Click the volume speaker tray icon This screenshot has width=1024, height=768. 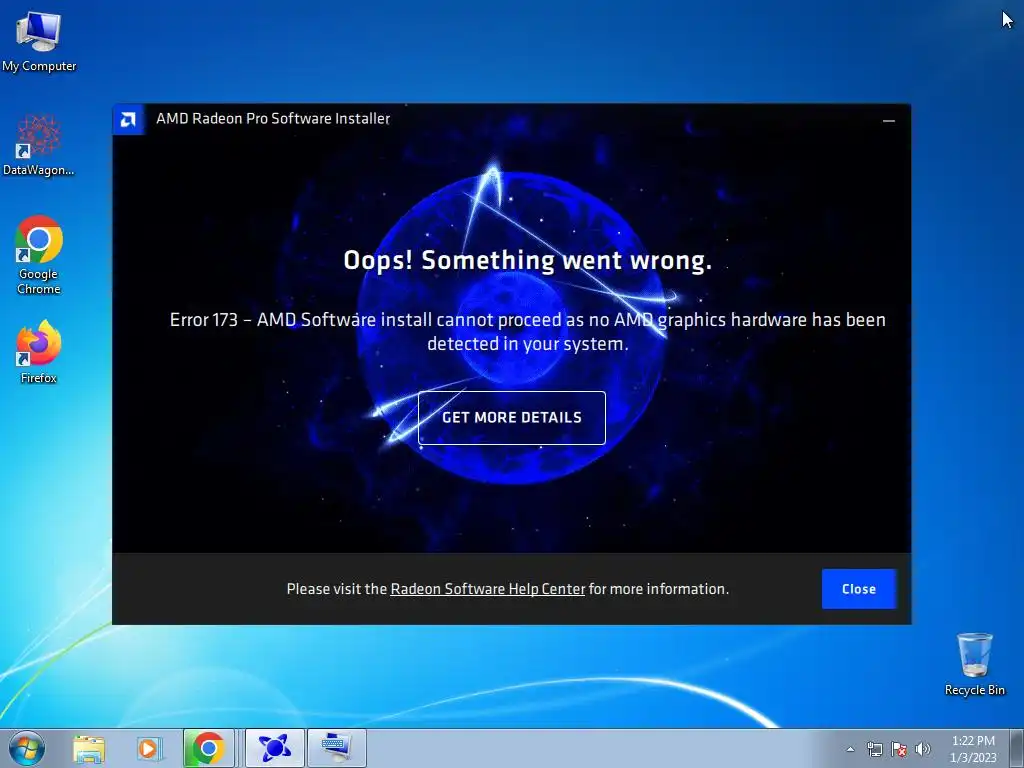(x=923, y=749)
